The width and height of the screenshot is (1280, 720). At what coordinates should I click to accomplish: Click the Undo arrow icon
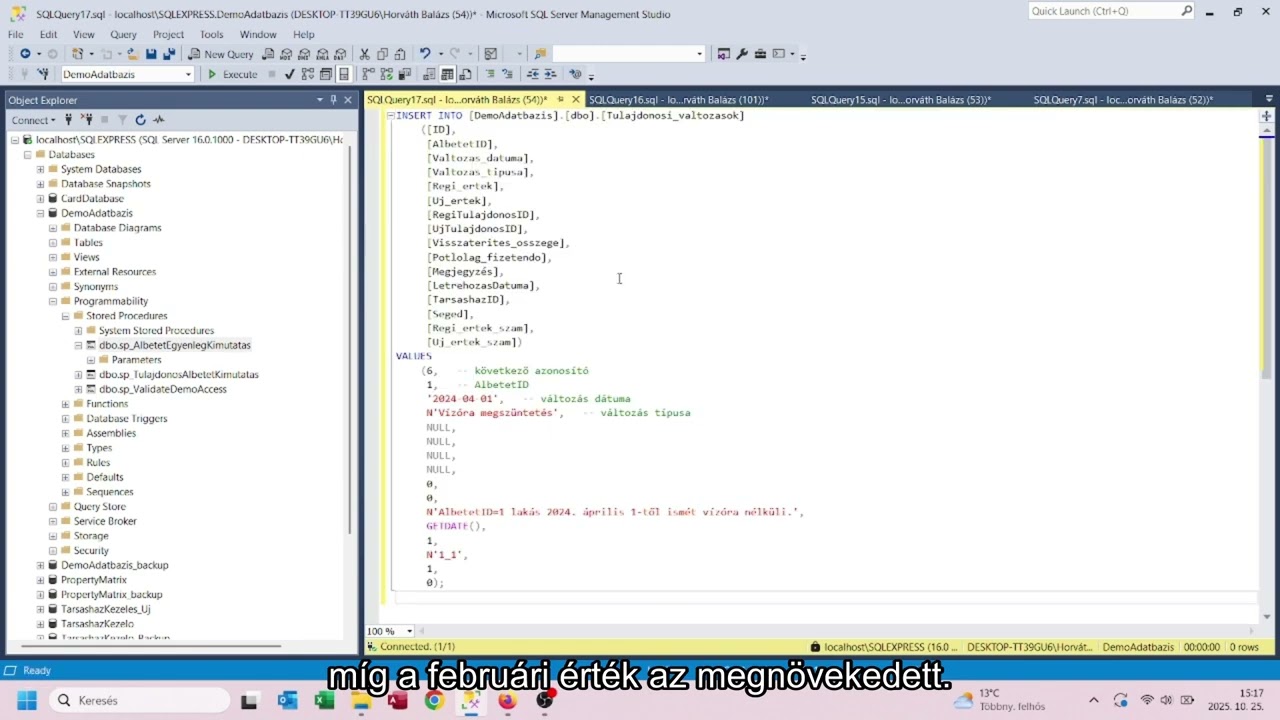[x=425, y=54]
